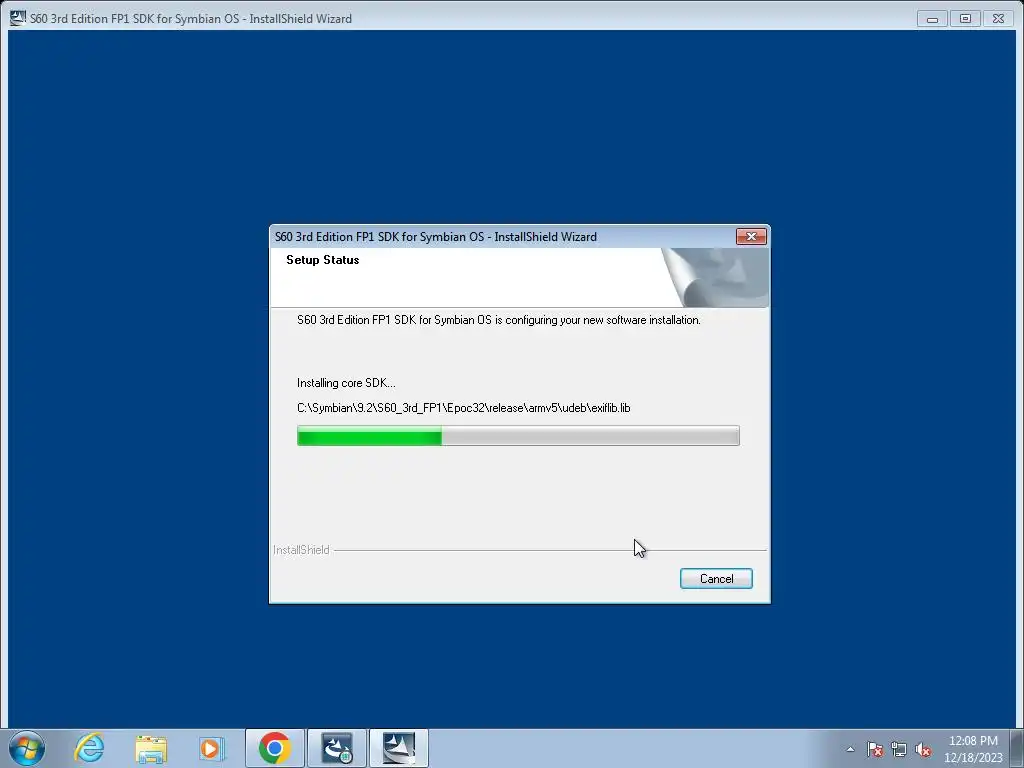
Task: Click the green installation progress bar
Action: [518, 436]
